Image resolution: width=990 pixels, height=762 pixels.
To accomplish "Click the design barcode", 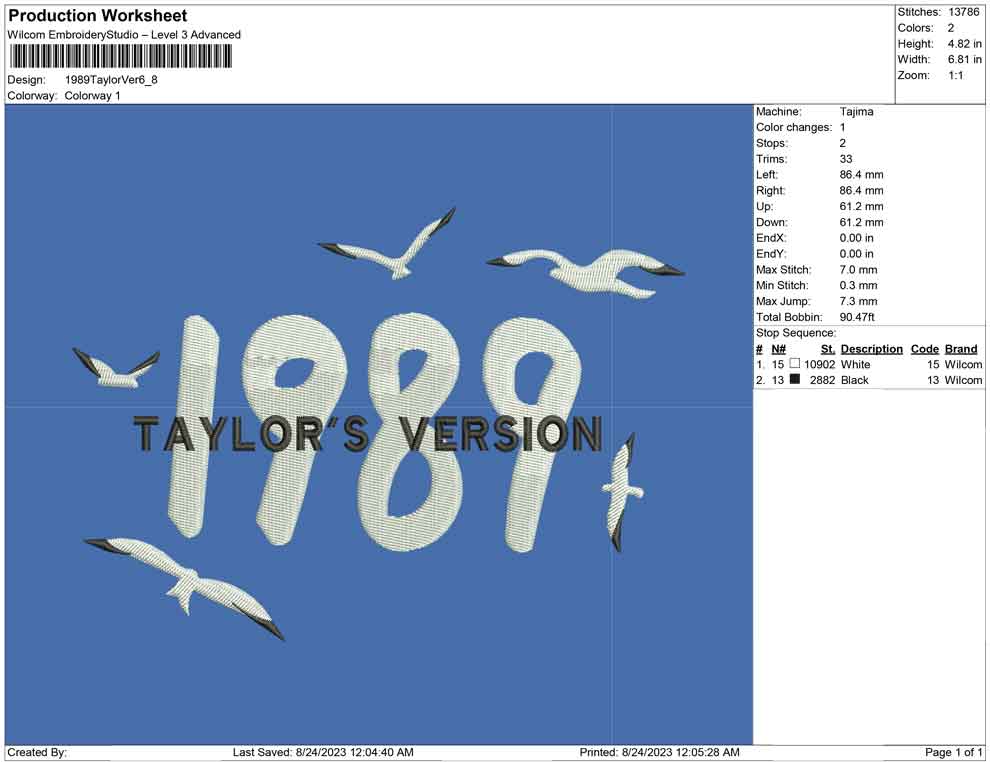I will pos(120,57).
